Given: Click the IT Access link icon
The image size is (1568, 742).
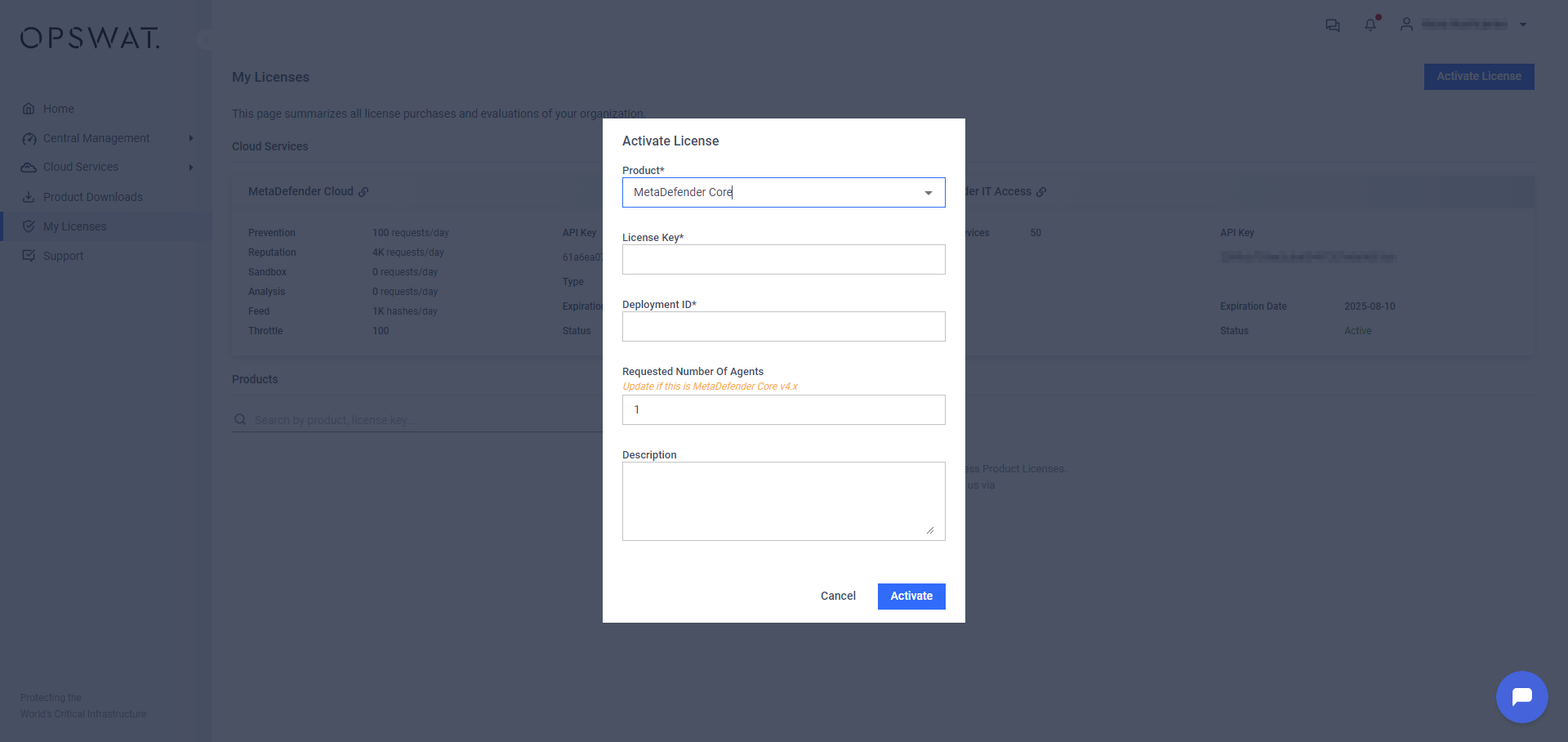Looking at the screenshot, I should point(1041,192).
